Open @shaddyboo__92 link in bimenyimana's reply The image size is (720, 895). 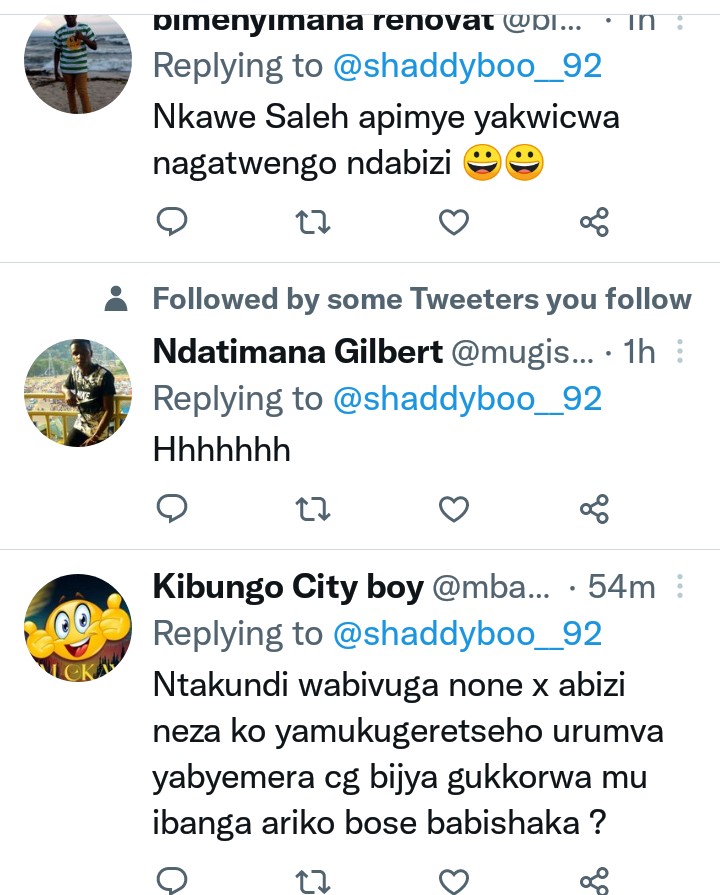467,66
